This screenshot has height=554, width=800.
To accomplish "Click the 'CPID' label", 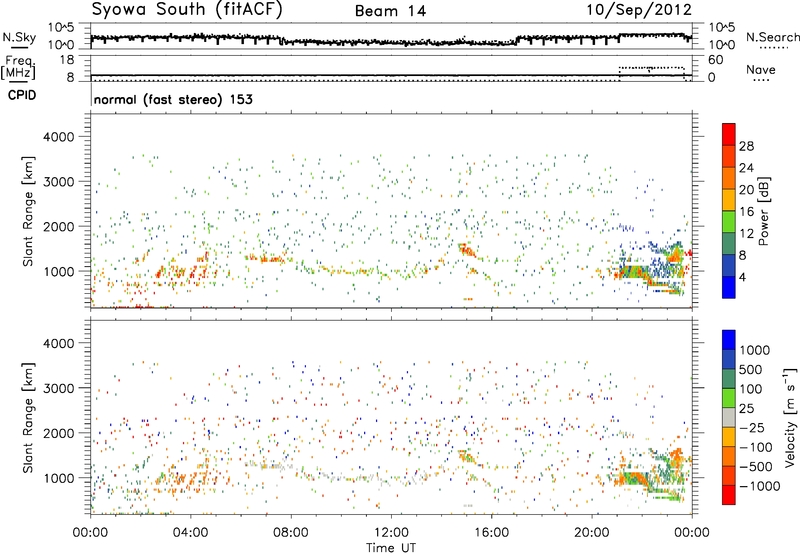I will [x=22, y=95].
